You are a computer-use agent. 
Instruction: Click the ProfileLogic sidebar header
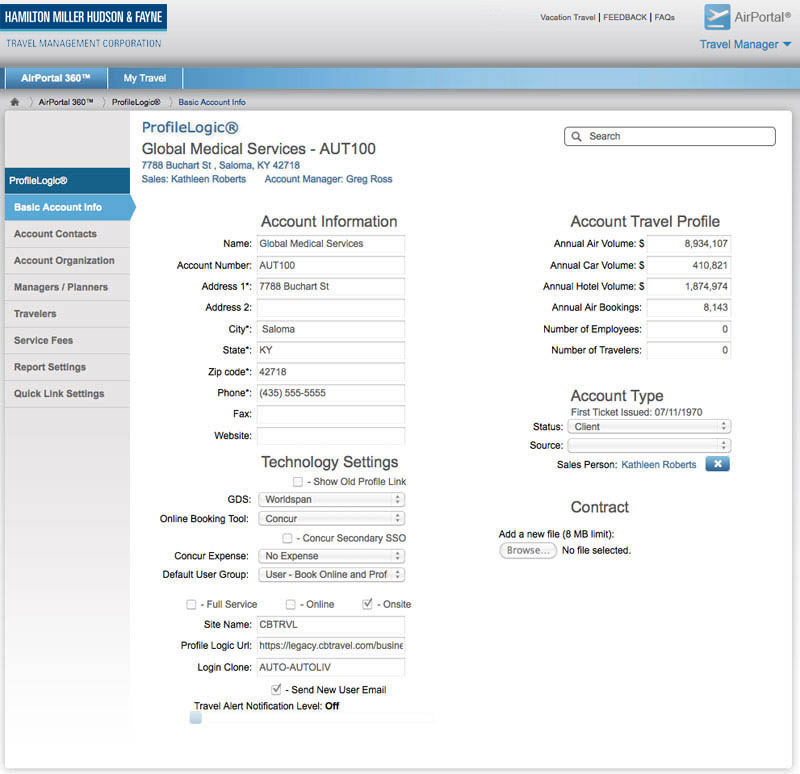[x=67, y=181]
